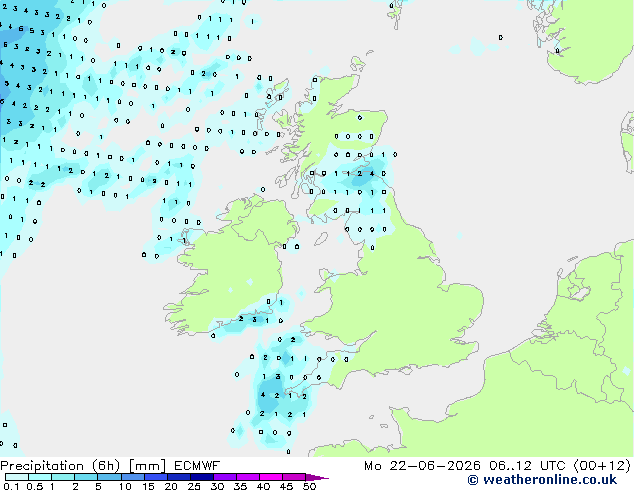Click the '10' legend scale label
Image resolution: width=634 pixels, height=490 pixels.
point(125,486)
